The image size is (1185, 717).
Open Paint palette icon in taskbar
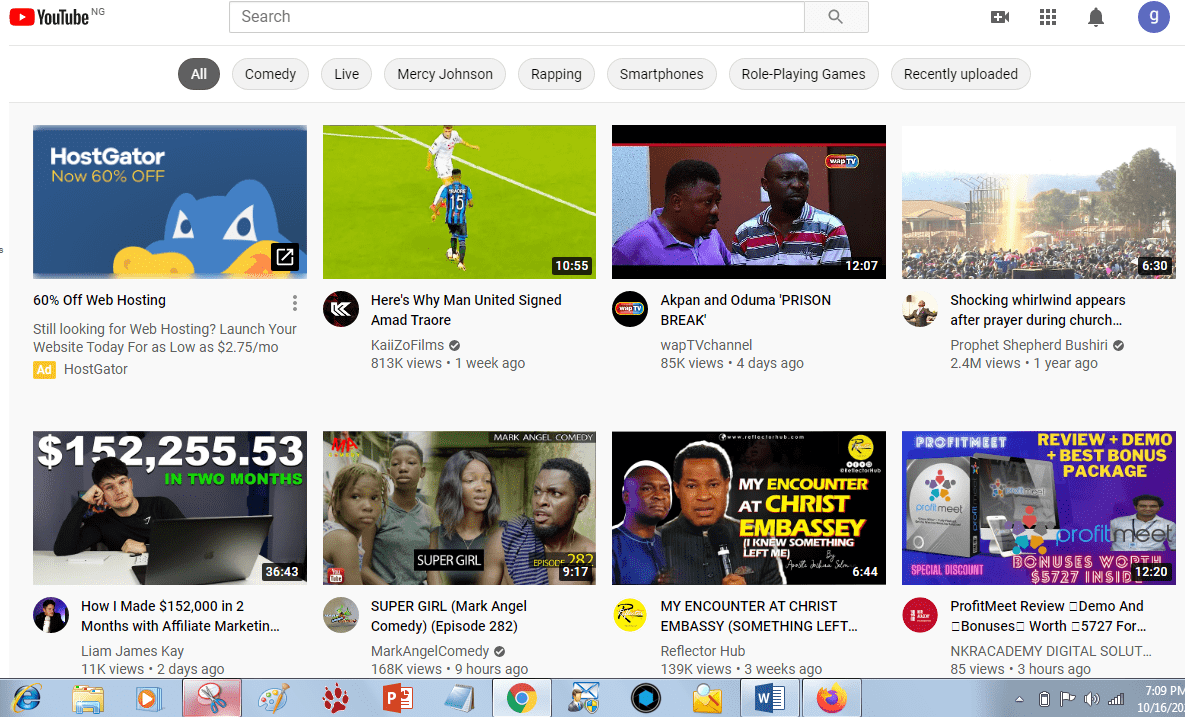274,698
